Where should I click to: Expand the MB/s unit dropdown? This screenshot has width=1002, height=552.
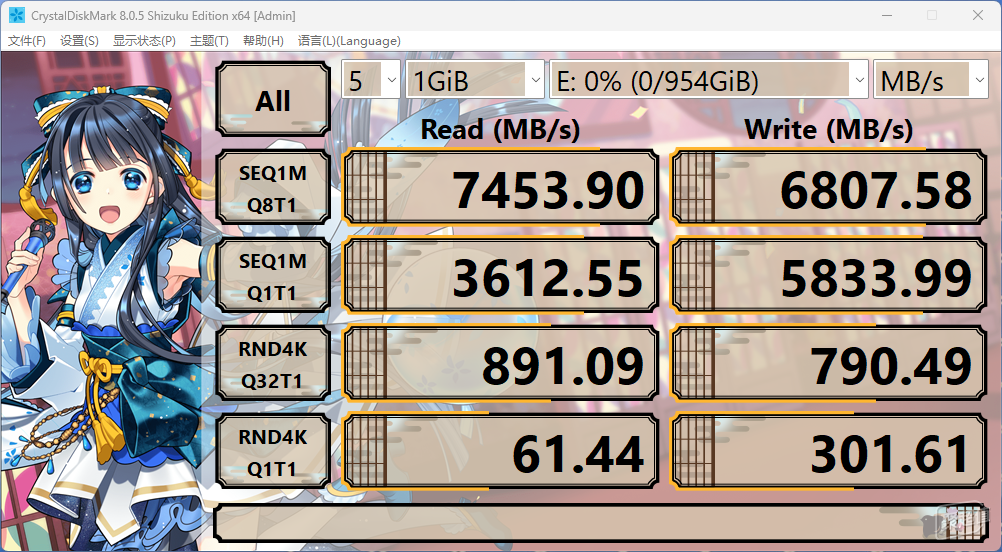pos(930,80)
